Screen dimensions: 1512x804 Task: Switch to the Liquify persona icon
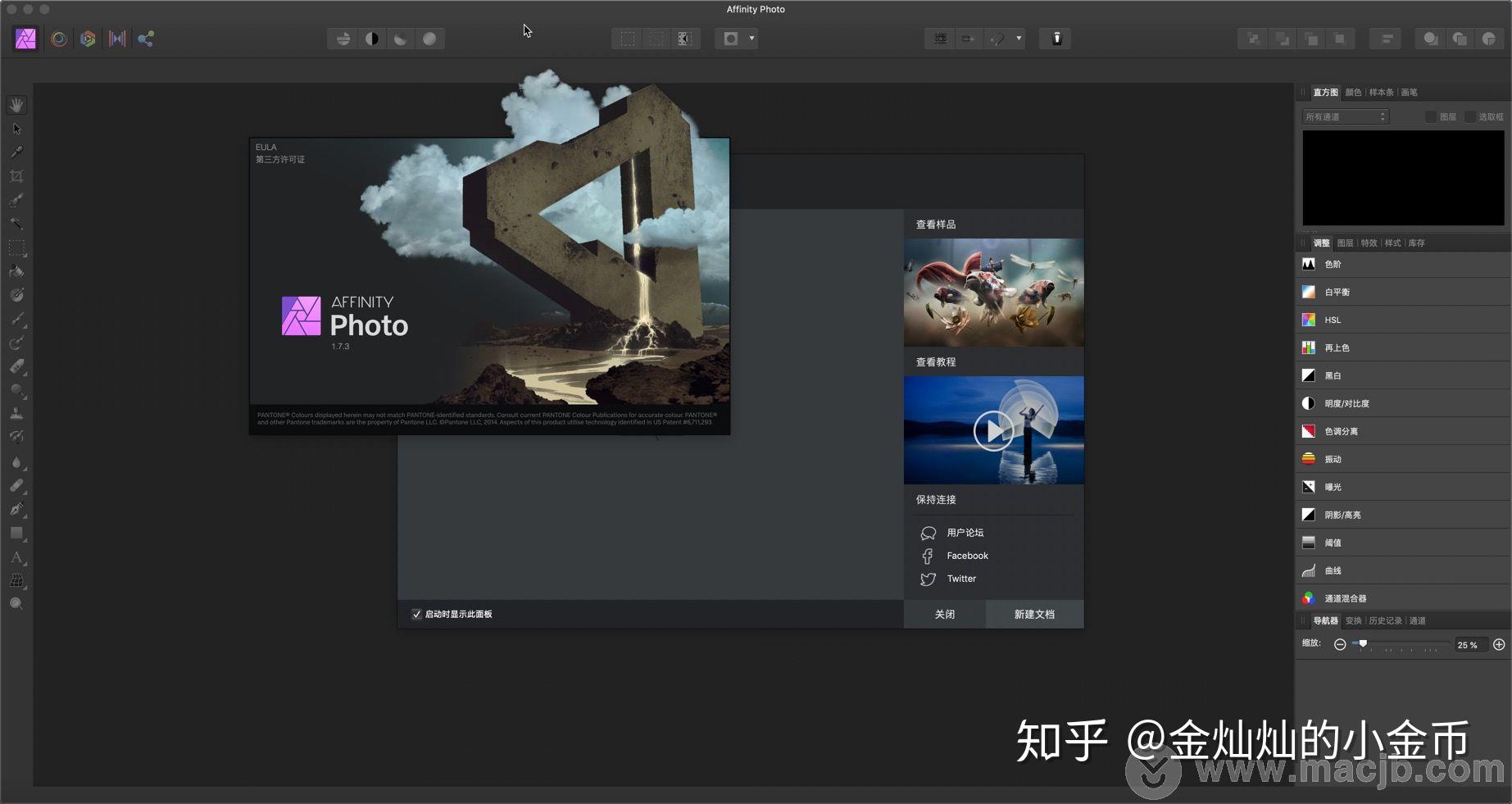coord(59,39)
